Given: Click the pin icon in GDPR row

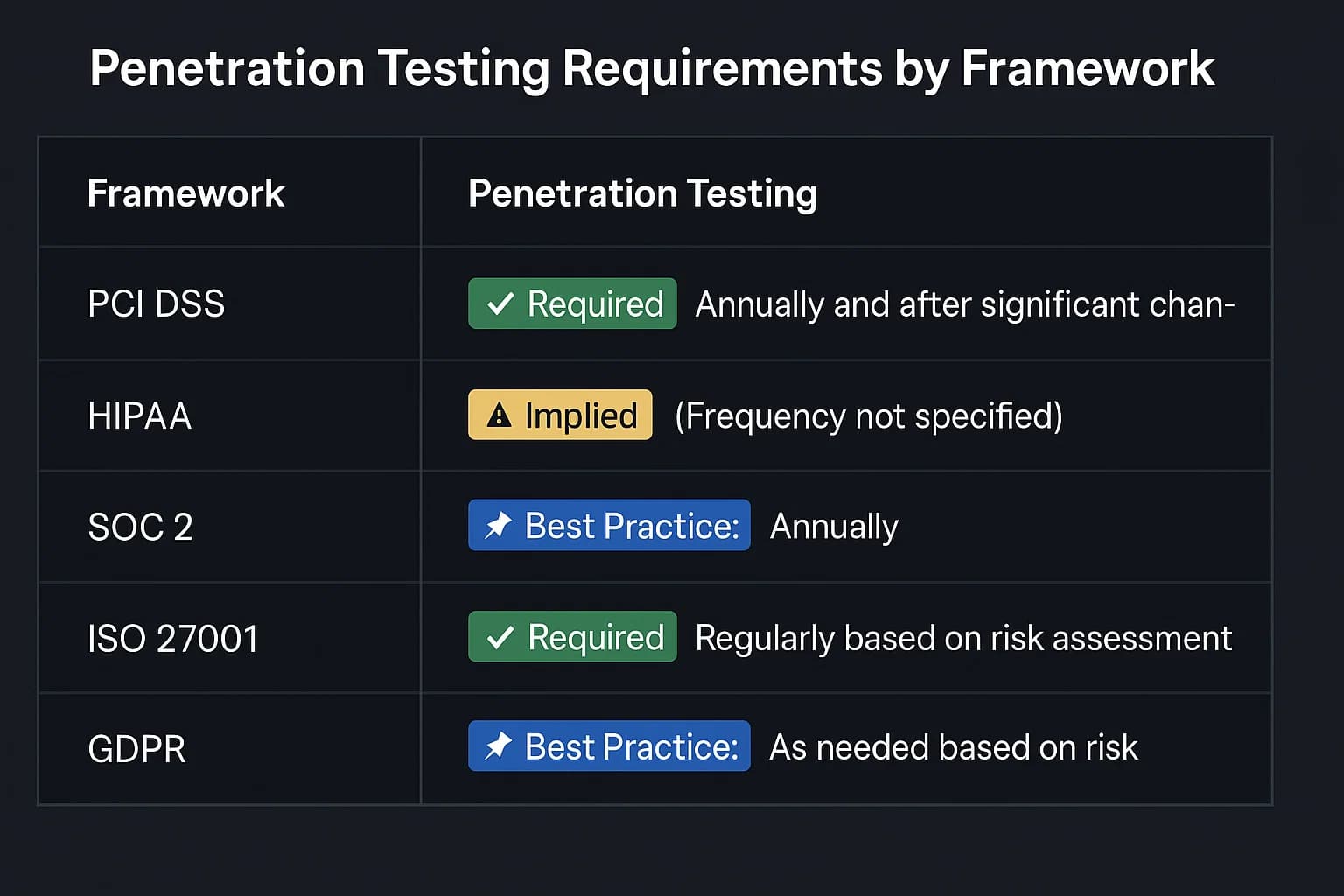Looking at the screenshot, I should click(x=498, y=746).
